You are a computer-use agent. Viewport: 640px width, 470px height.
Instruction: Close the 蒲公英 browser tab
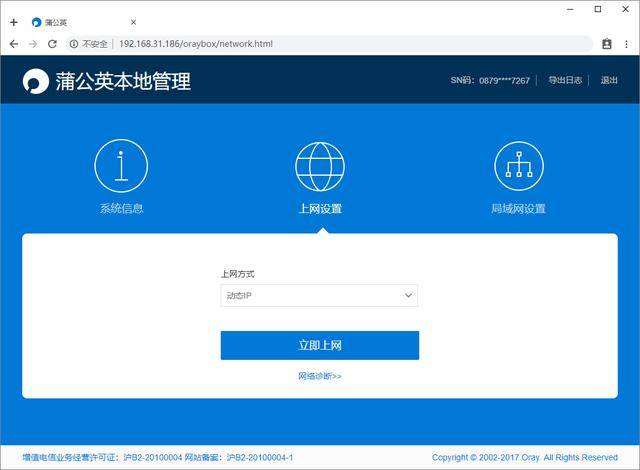point(133,22)
